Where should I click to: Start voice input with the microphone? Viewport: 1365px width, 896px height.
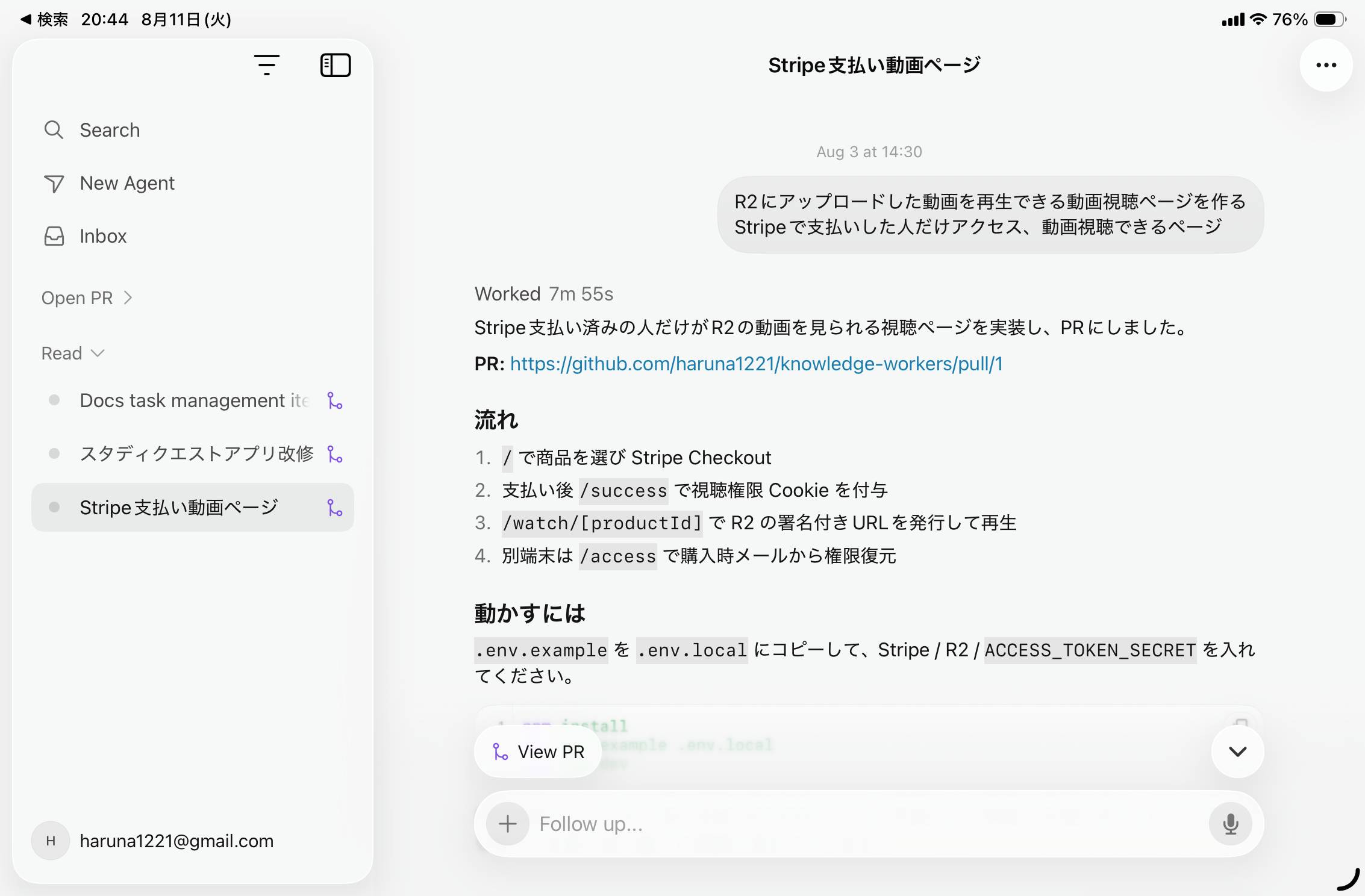(1230, 824)
